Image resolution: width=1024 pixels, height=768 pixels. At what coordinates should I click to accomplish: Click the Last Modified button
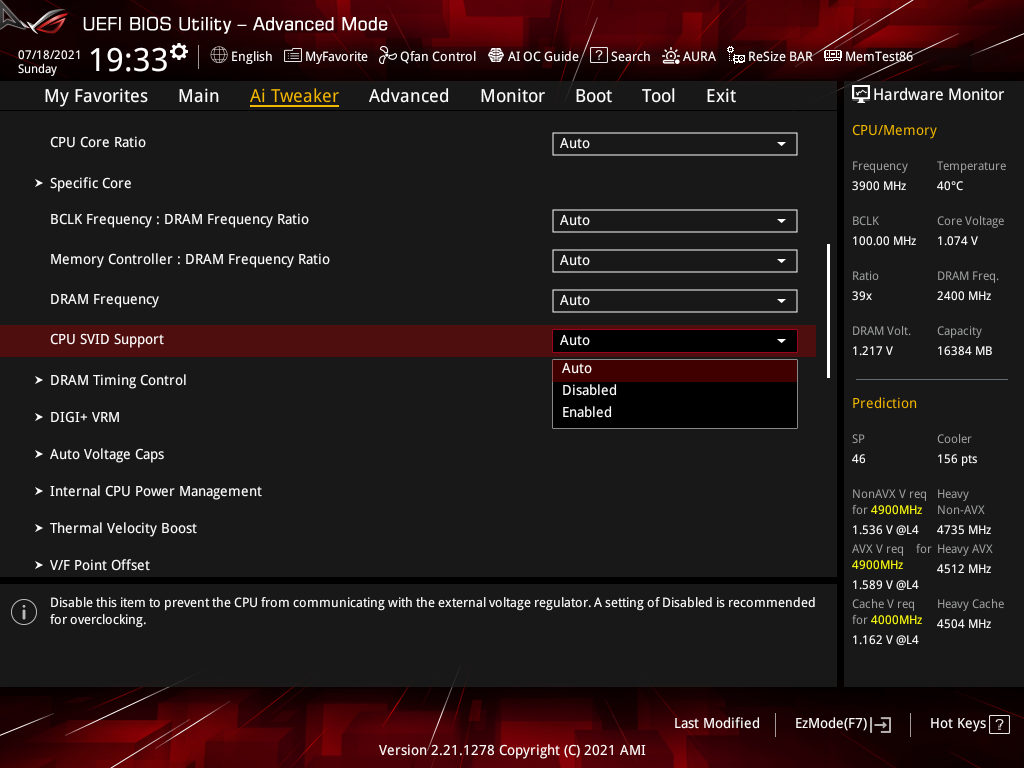(716, 723)
